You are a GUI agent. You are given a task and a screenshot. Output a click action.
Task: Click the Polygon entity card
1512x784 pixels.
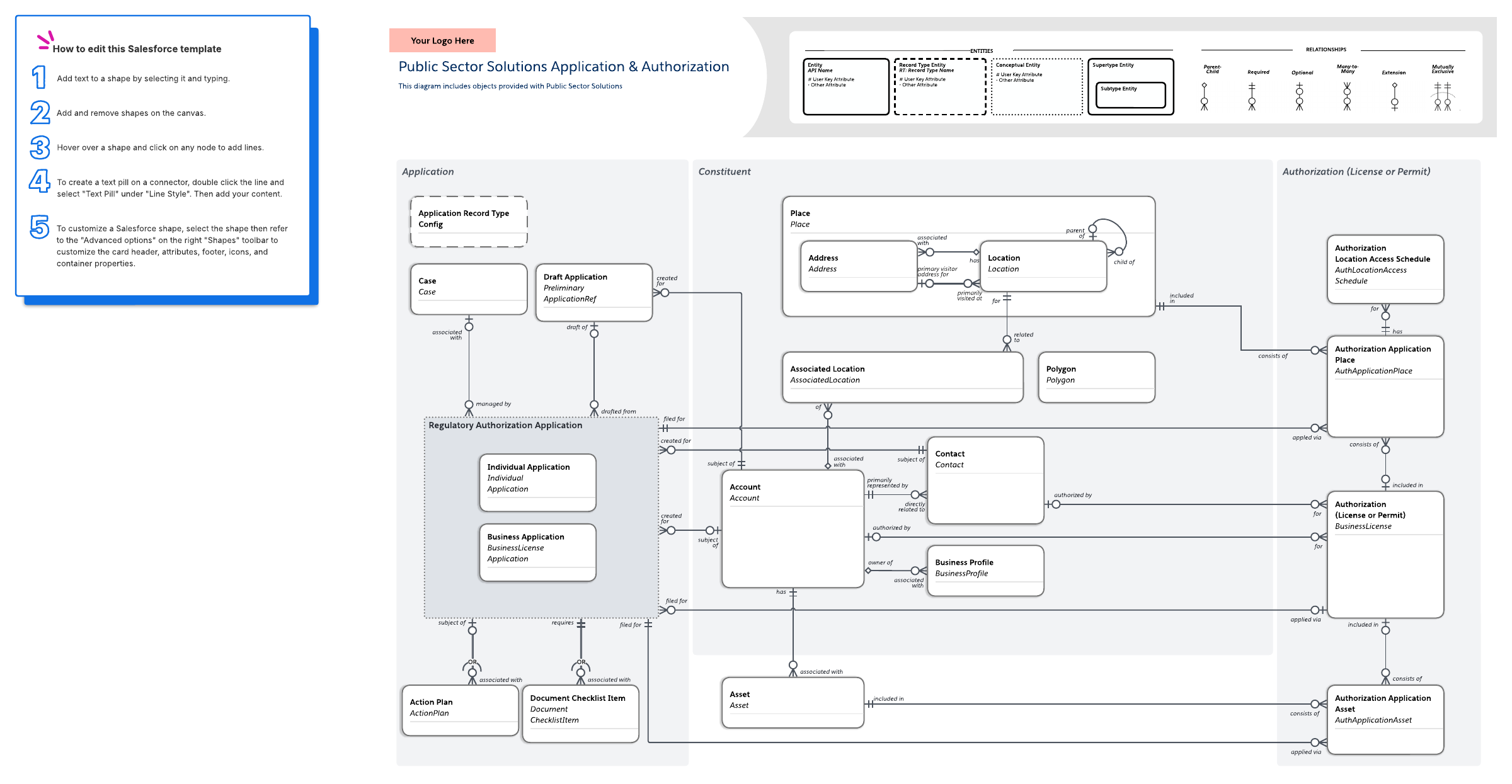(x=1096, y=377)
